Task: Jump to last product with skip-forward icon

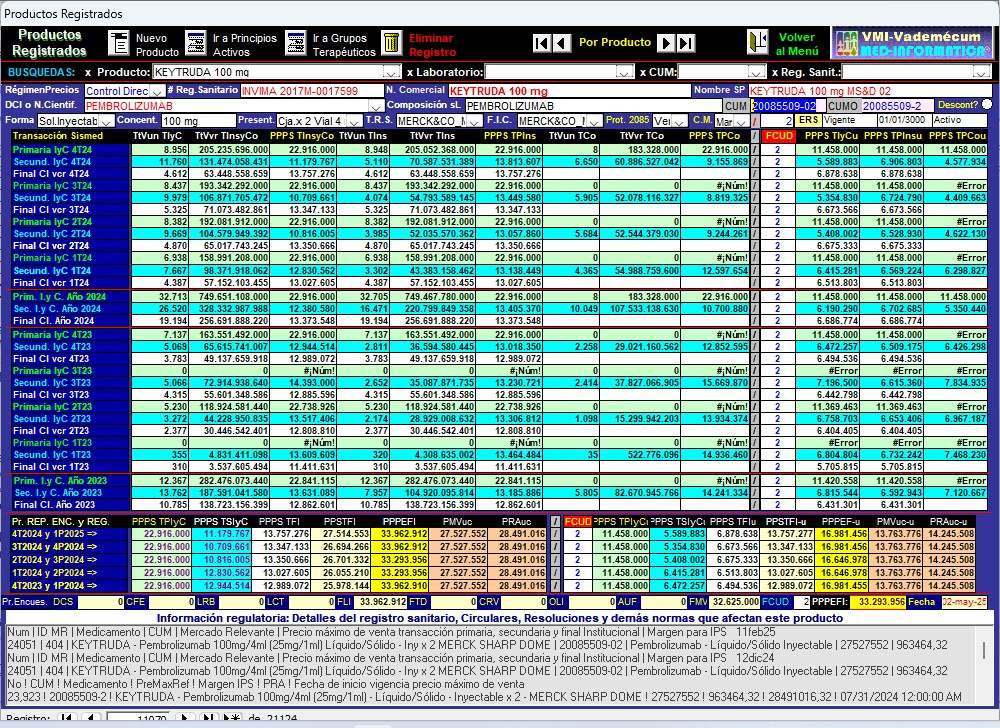Action: pyautogui.click(x=686, y=43)
